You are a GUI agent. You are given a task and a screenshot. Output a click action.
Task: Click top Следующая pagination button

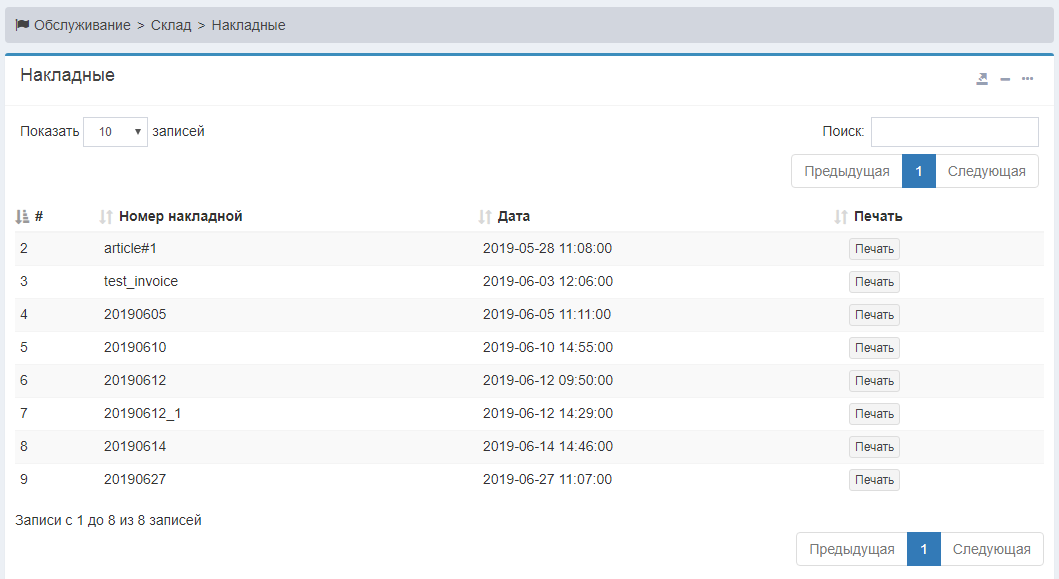pos(986,171)
